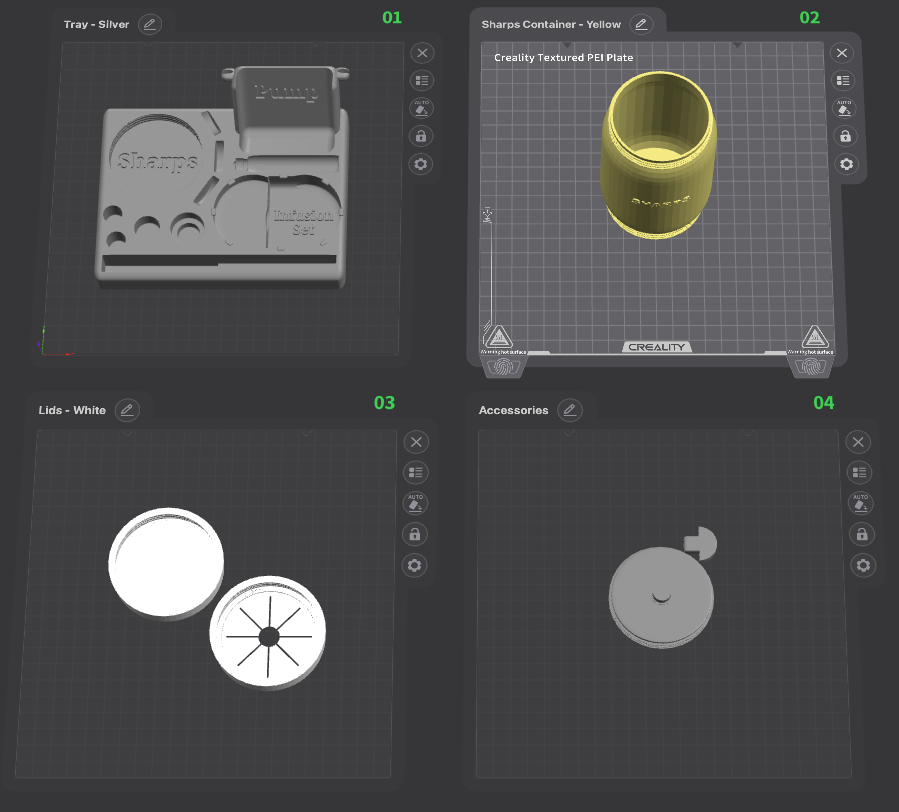This screenshot has height=812, width=899.
Task: Auto orient objects on Tray - Silver plate
Action: point(422,108)
